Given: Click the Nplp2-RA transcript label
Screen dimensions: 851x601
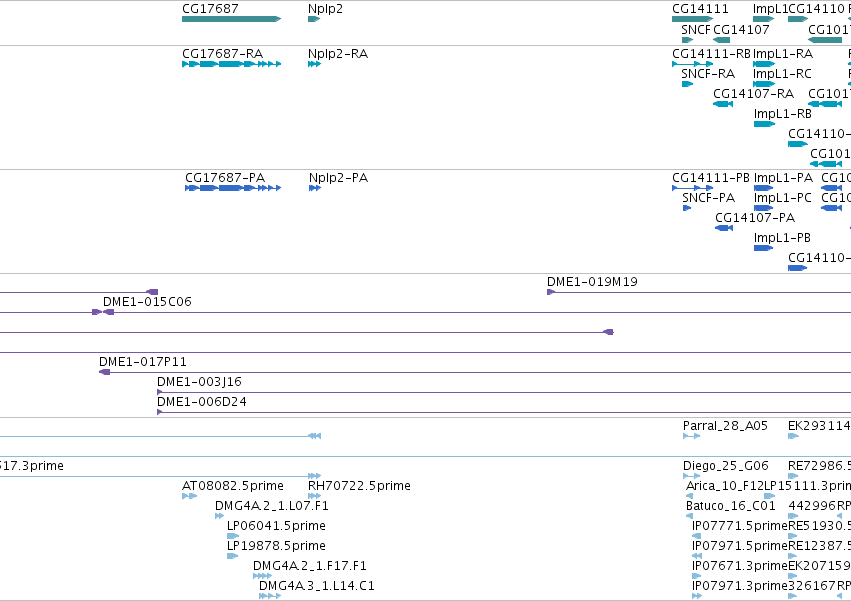Looking at the screenshot, I should pos(338,54).
